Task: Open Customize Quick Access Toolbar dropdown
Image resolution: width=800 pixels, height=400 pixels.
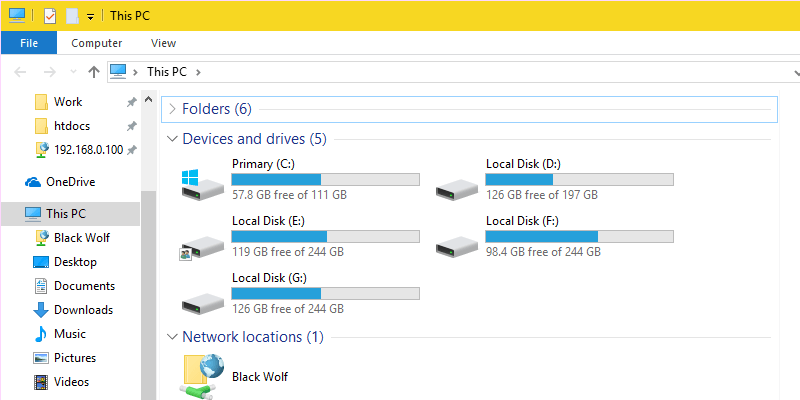Action: click(x=90, y=17)
